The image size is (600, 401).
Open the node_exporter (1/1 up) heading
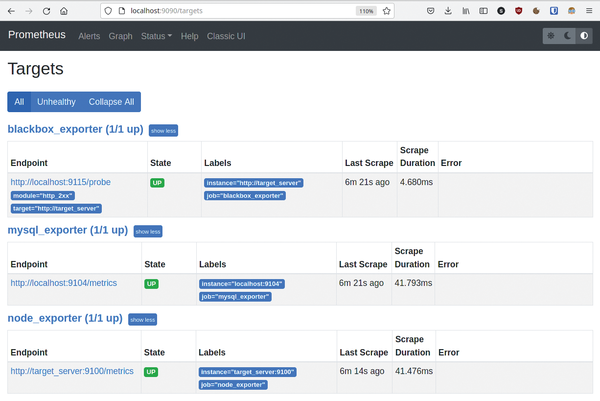[65, 318]
